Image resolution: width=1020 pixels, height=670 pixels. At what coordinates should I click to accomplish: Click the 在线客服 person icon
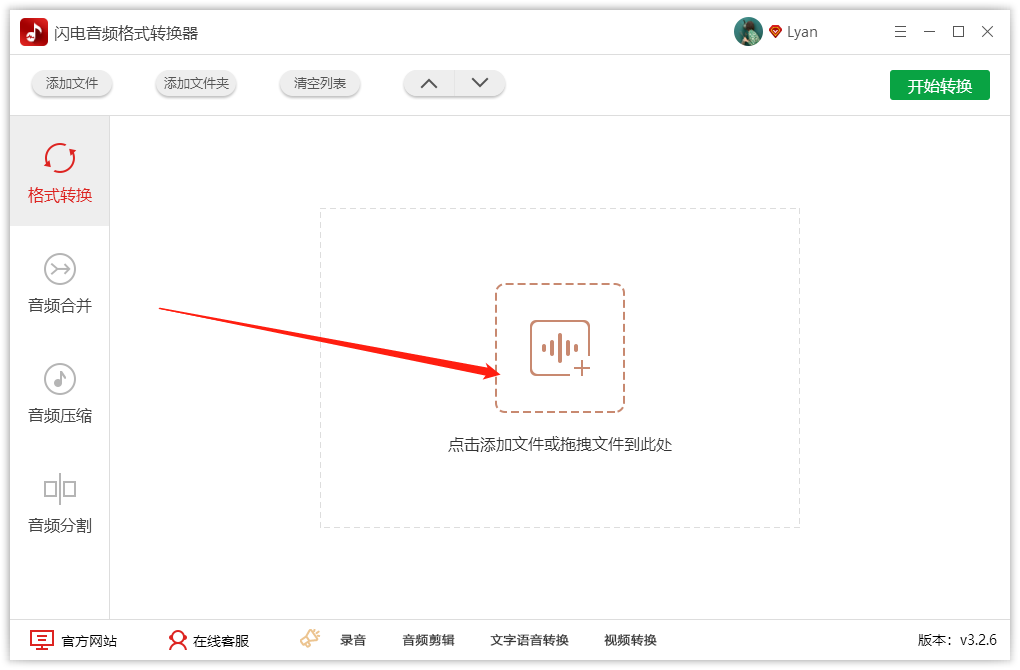click(177, 640)
